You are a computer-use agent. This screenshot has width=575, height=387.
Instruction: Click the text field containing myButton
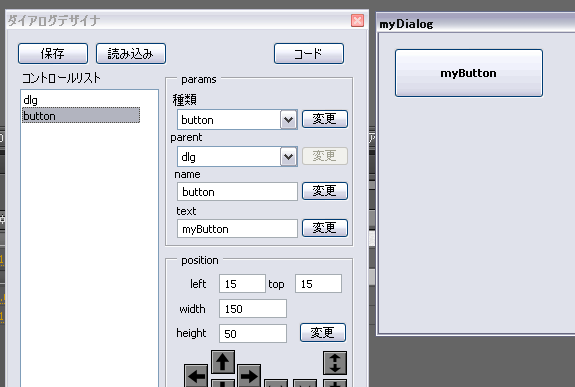click(x=237, y=229)
